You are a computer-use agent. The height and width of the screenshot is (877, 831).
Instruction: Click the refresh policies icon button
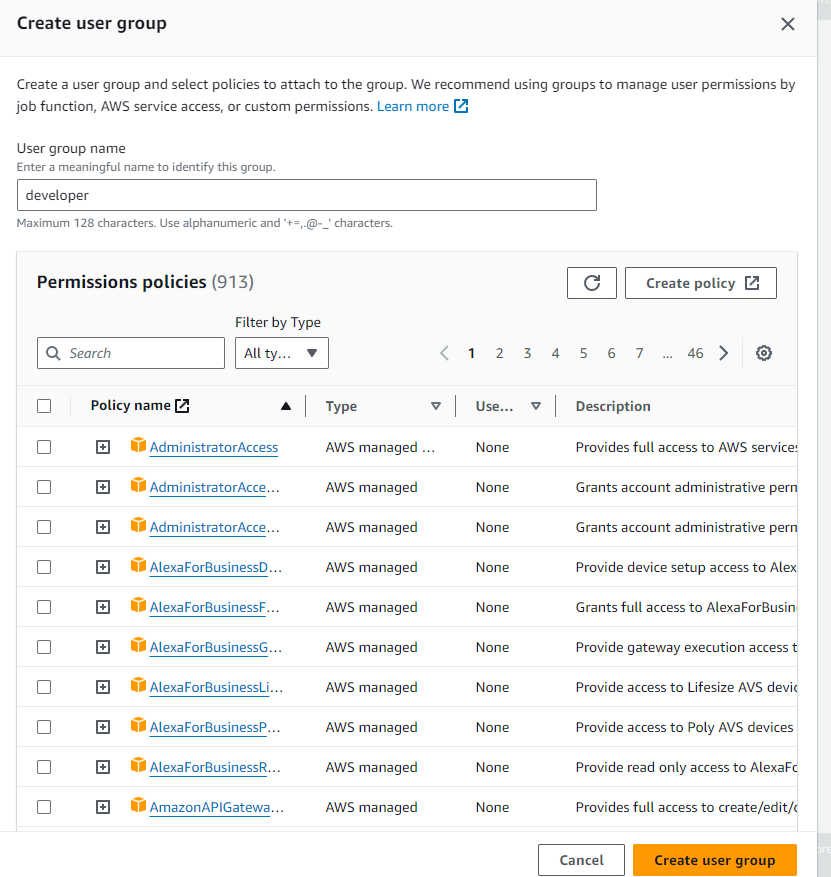coord(592,283)
